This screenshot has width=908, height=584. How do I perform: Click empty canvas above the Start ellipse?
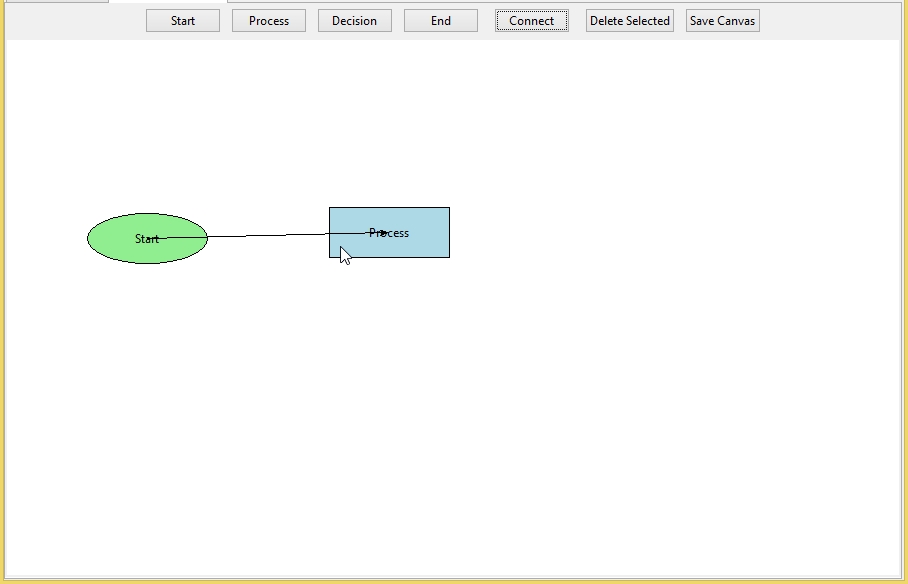pos(147,130)
